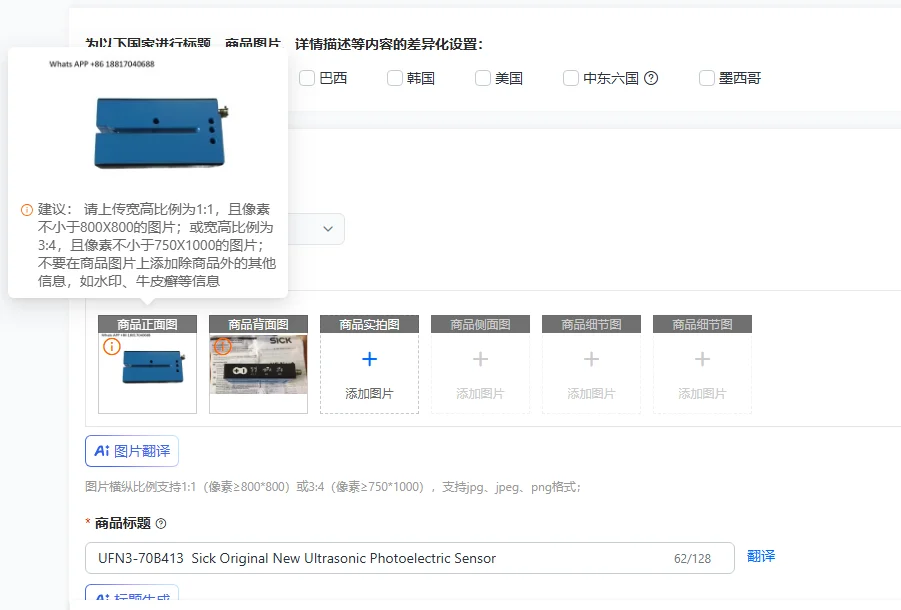Click the info icon in tooltip 建议
This screenshot has width=901, height=610.
pos(27,210)
